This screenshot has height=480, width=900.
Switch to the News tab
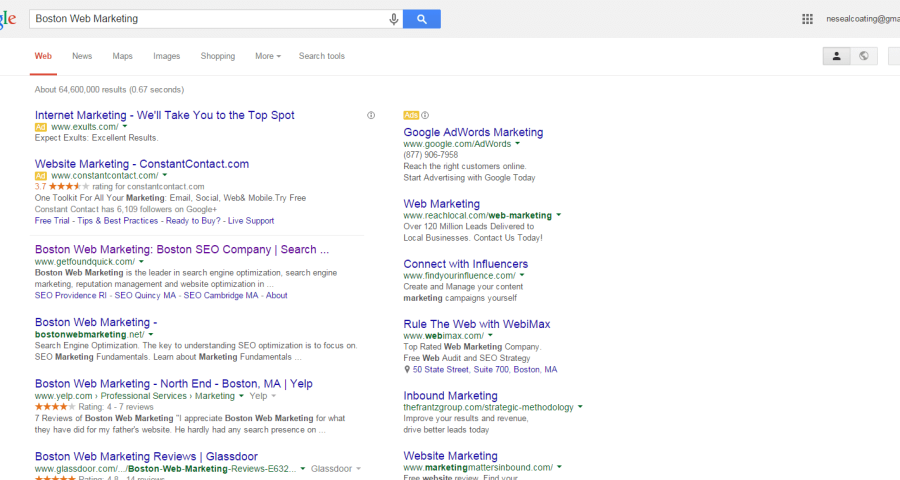coord(82,56)
